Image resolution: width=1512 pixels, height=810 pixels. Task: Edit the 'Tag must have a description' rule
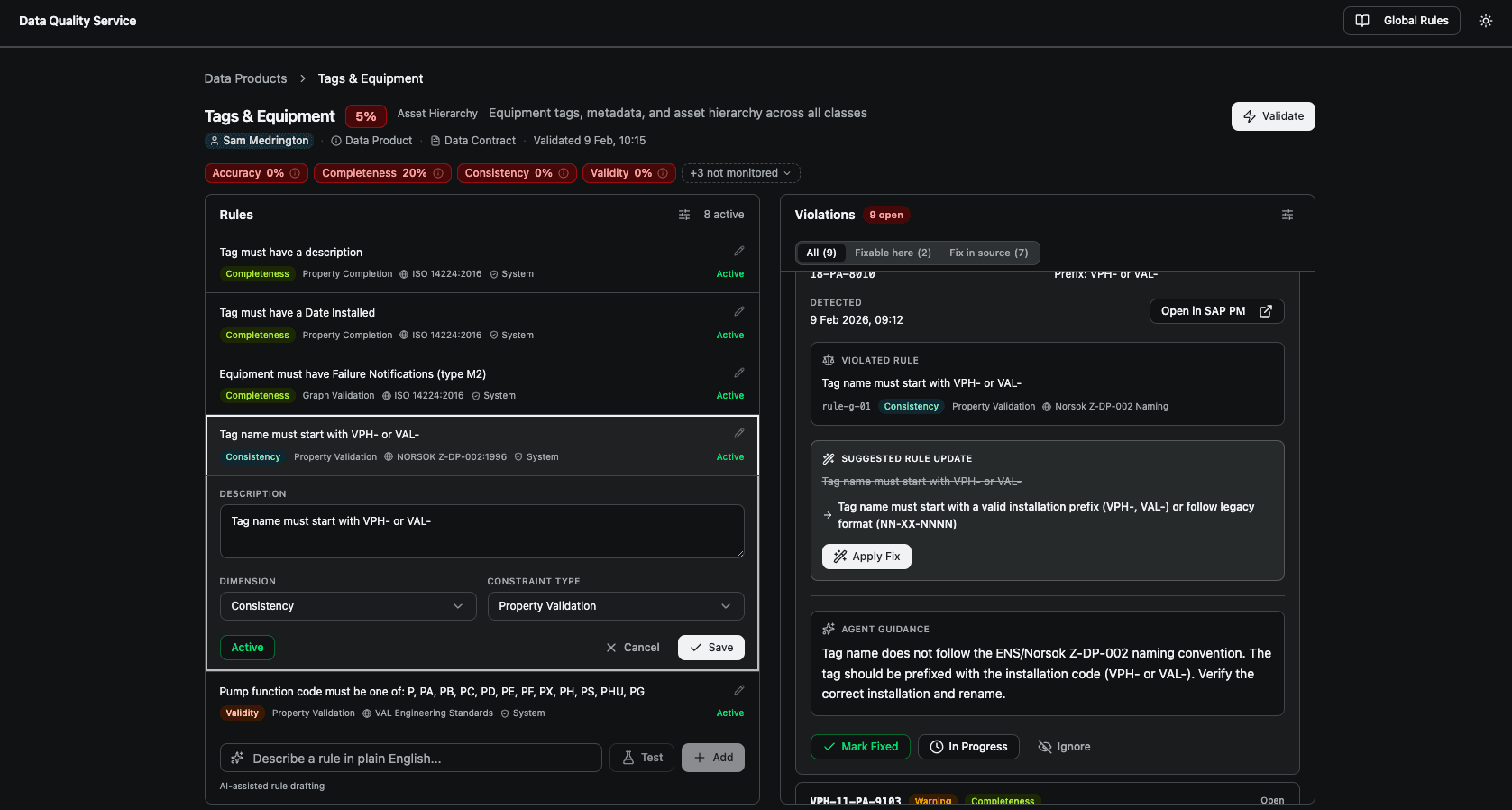tap(738, 251)
